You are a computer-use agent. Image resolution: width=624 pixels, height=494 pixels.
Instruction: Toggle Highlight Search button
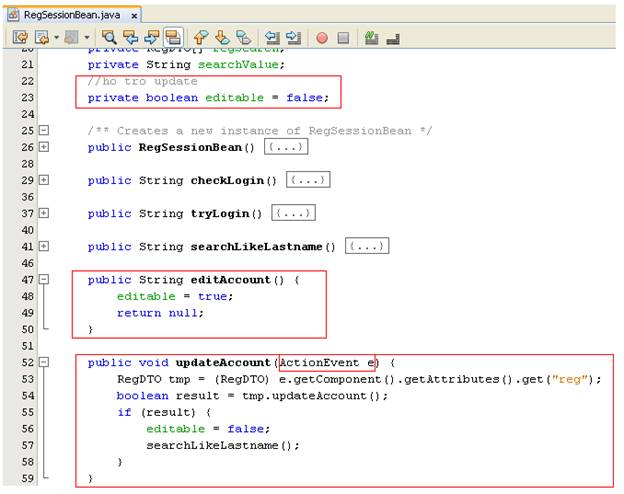pyautogui.click(x=173, y=37)
